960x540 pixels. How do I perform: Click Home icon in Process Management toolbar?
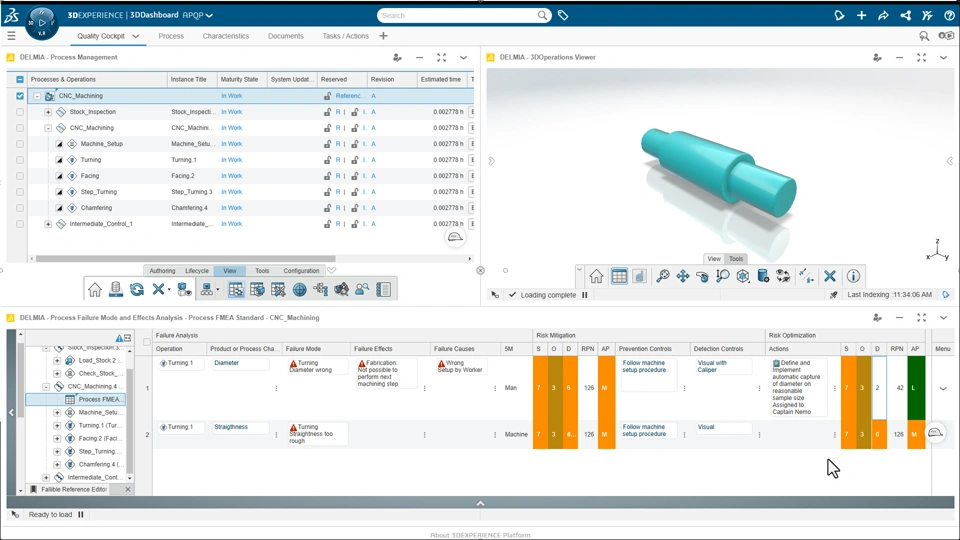pyautogui.click(x=94, y=290)
